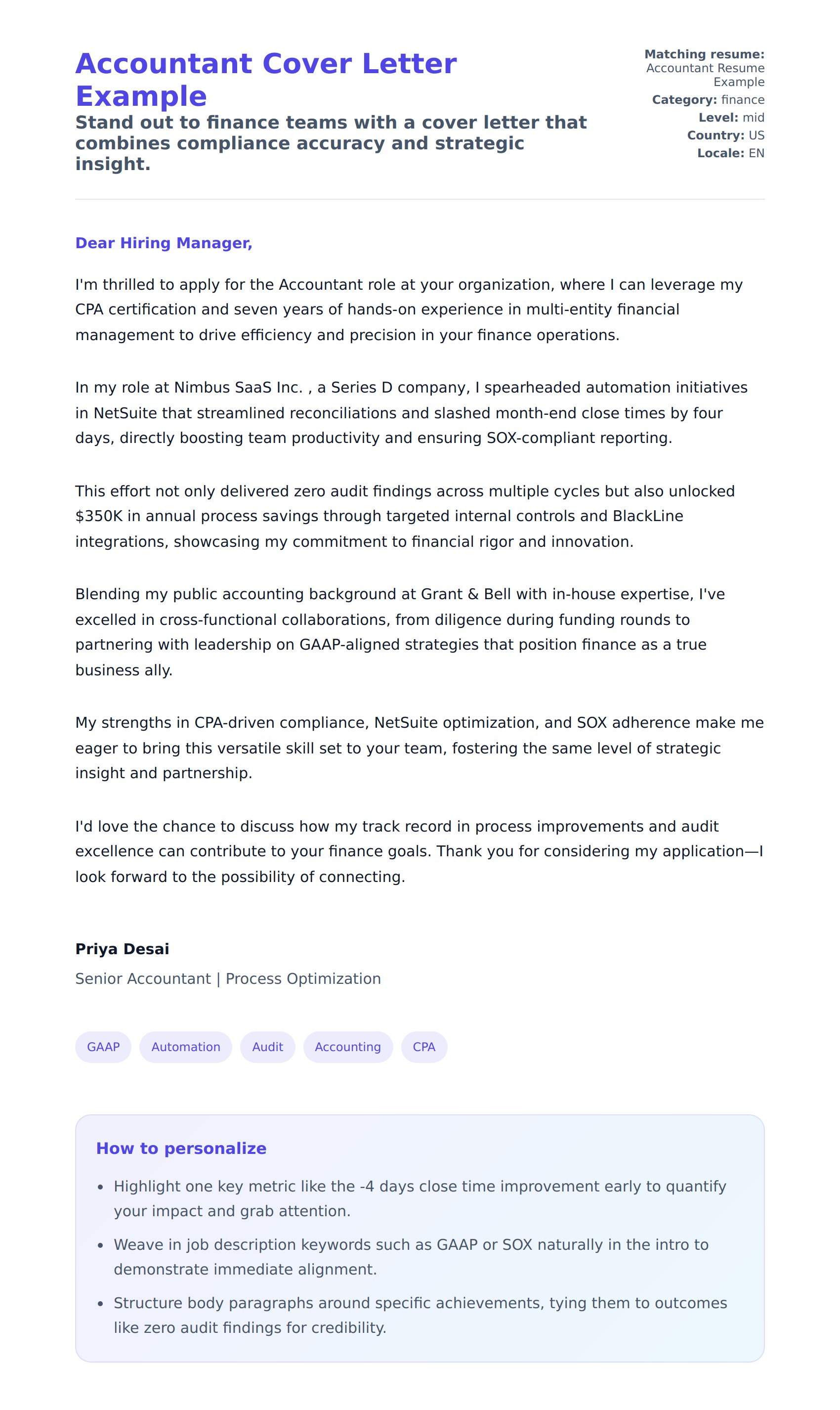Click the Accountant Cover Letter Example title
840x1410 pixels.
[266, 79]
